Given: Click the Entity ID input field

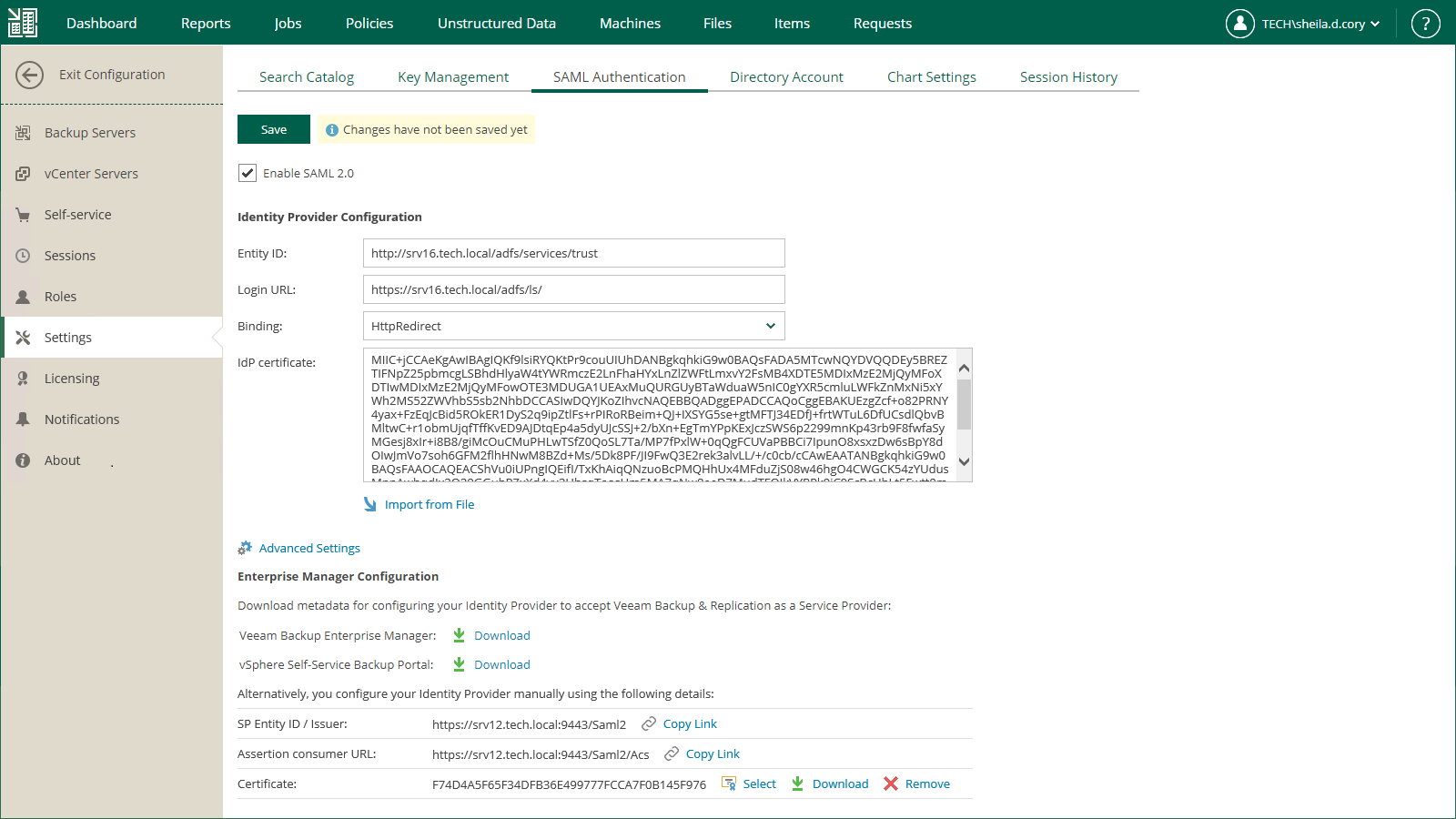Looking at the screenshot, I should click(573, 253).
